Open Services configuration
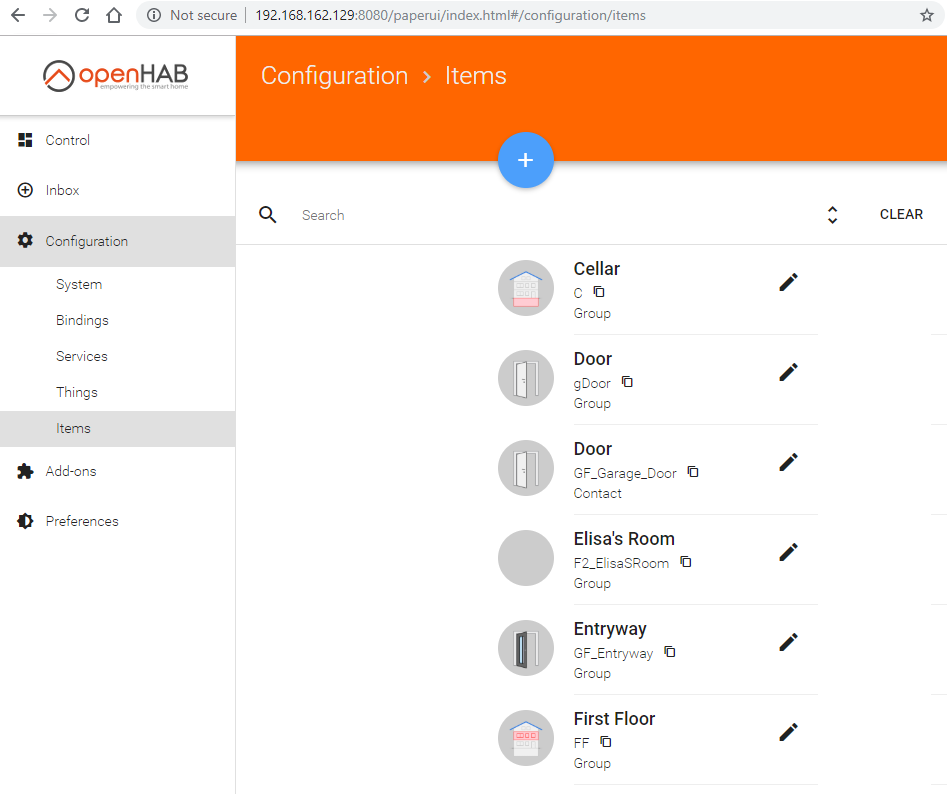The height and width of the screenshot is (794, 947). coord(118,356)
